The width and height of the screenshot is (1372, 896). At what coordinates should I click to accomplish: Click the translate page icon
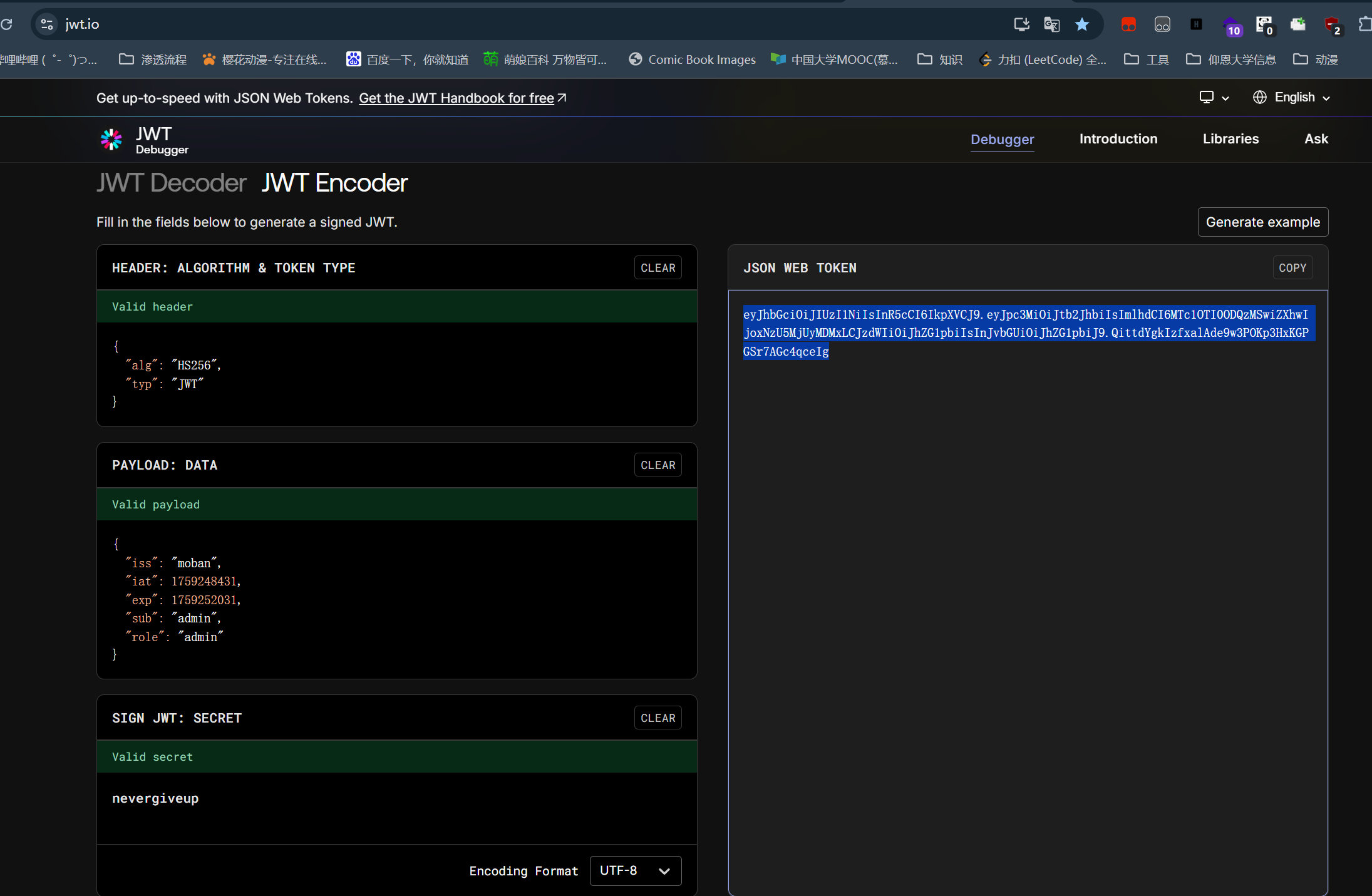1051,24
